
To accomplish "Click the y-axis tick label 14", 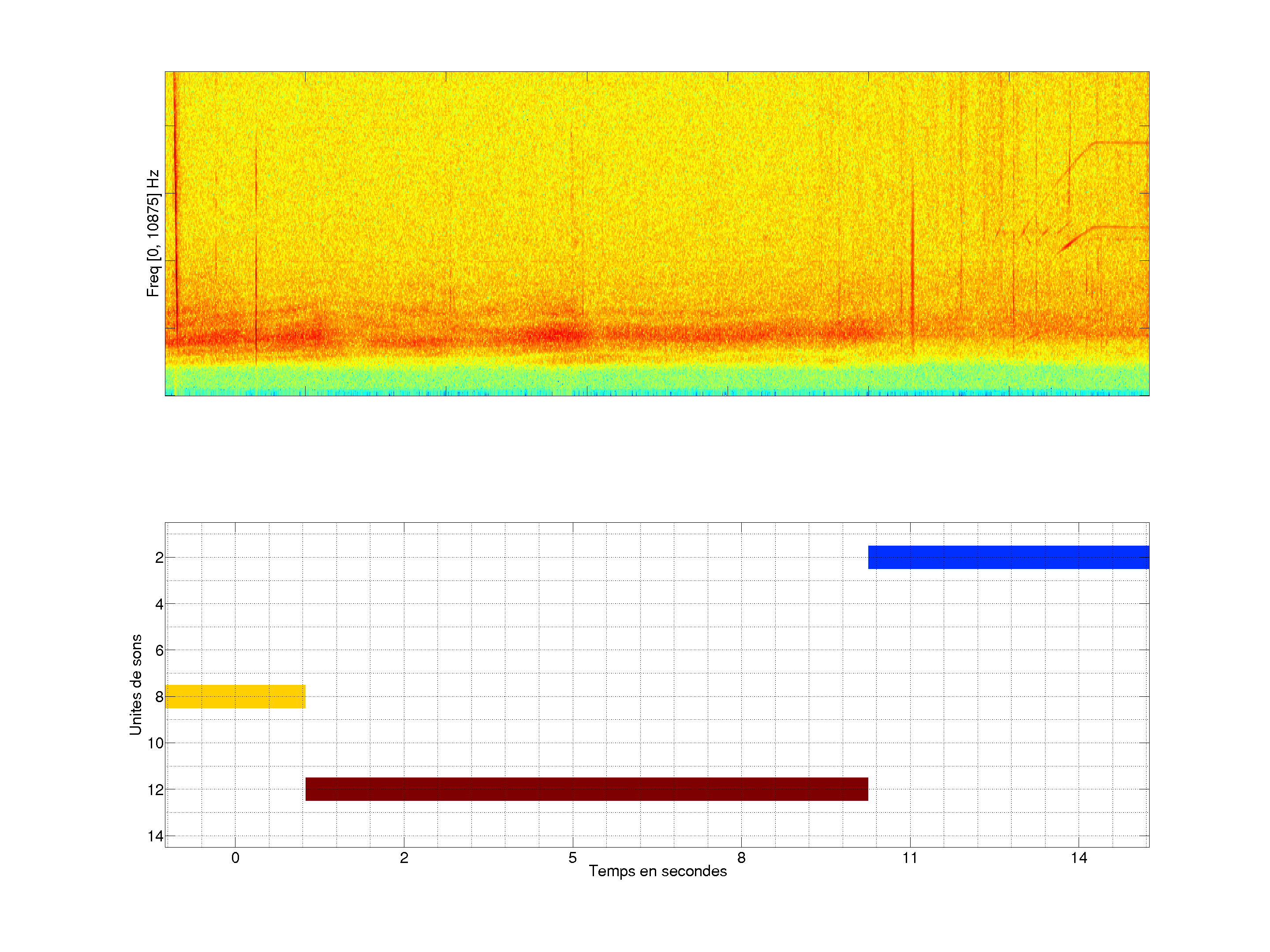I will pos(155,836).
